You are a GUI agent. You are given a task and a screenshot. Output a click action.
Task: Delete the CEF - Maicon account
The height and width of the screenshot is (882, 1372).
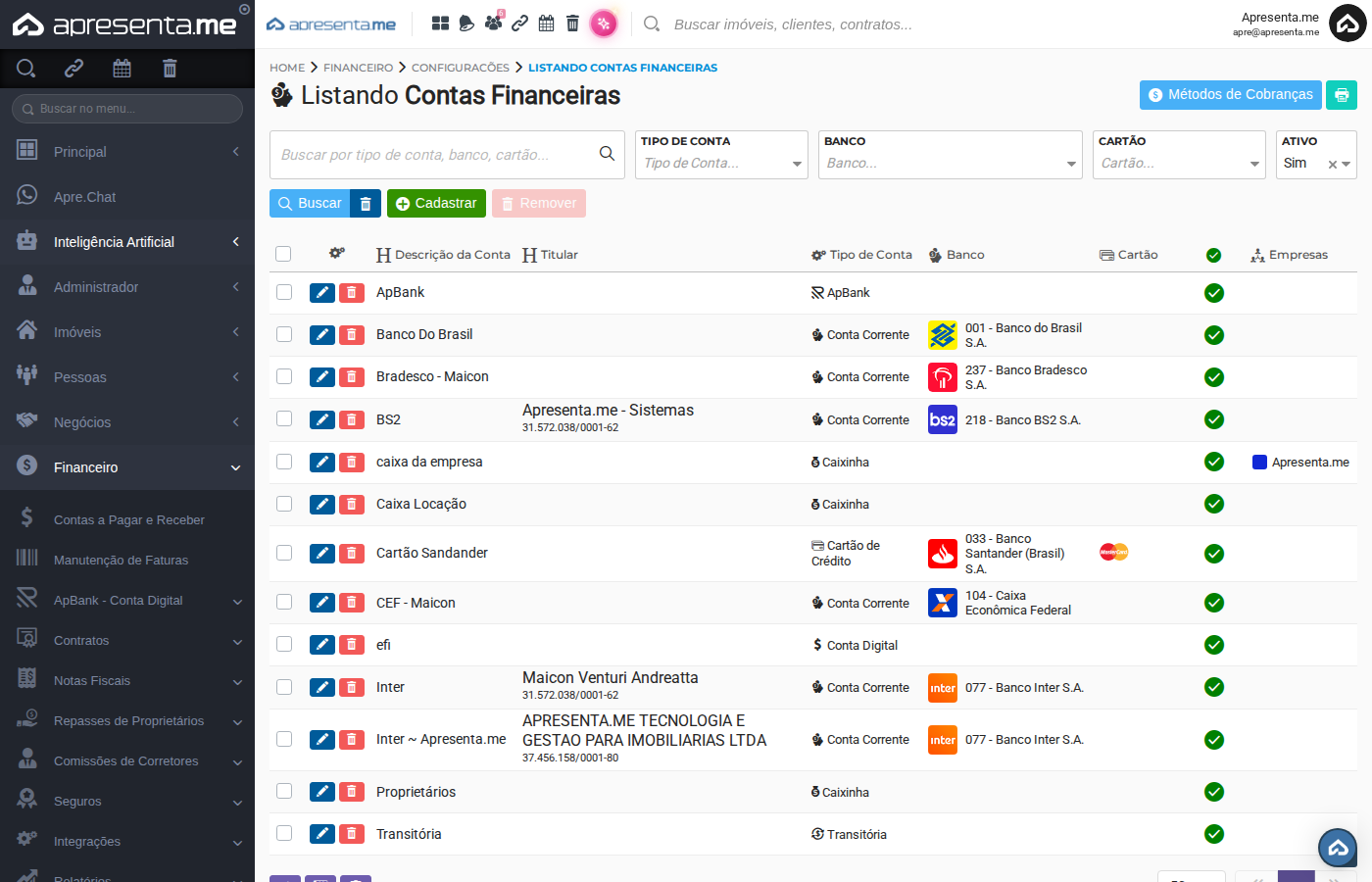point(352,603)
